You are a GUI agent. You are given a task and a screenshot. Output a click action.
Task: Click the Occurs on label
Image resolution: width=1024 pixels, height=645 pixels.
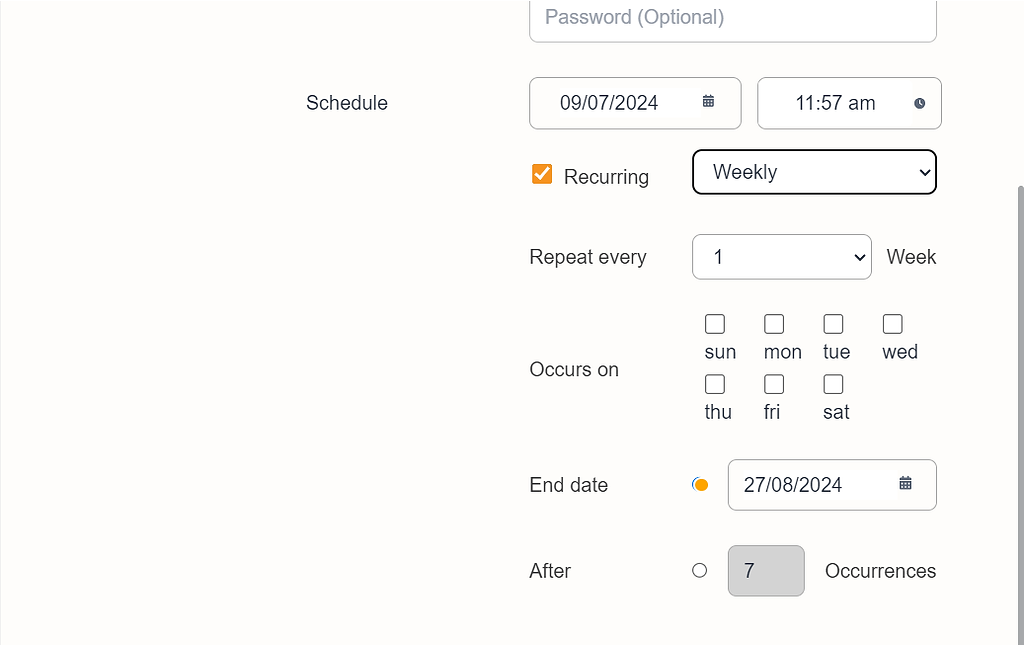(574, 370)
